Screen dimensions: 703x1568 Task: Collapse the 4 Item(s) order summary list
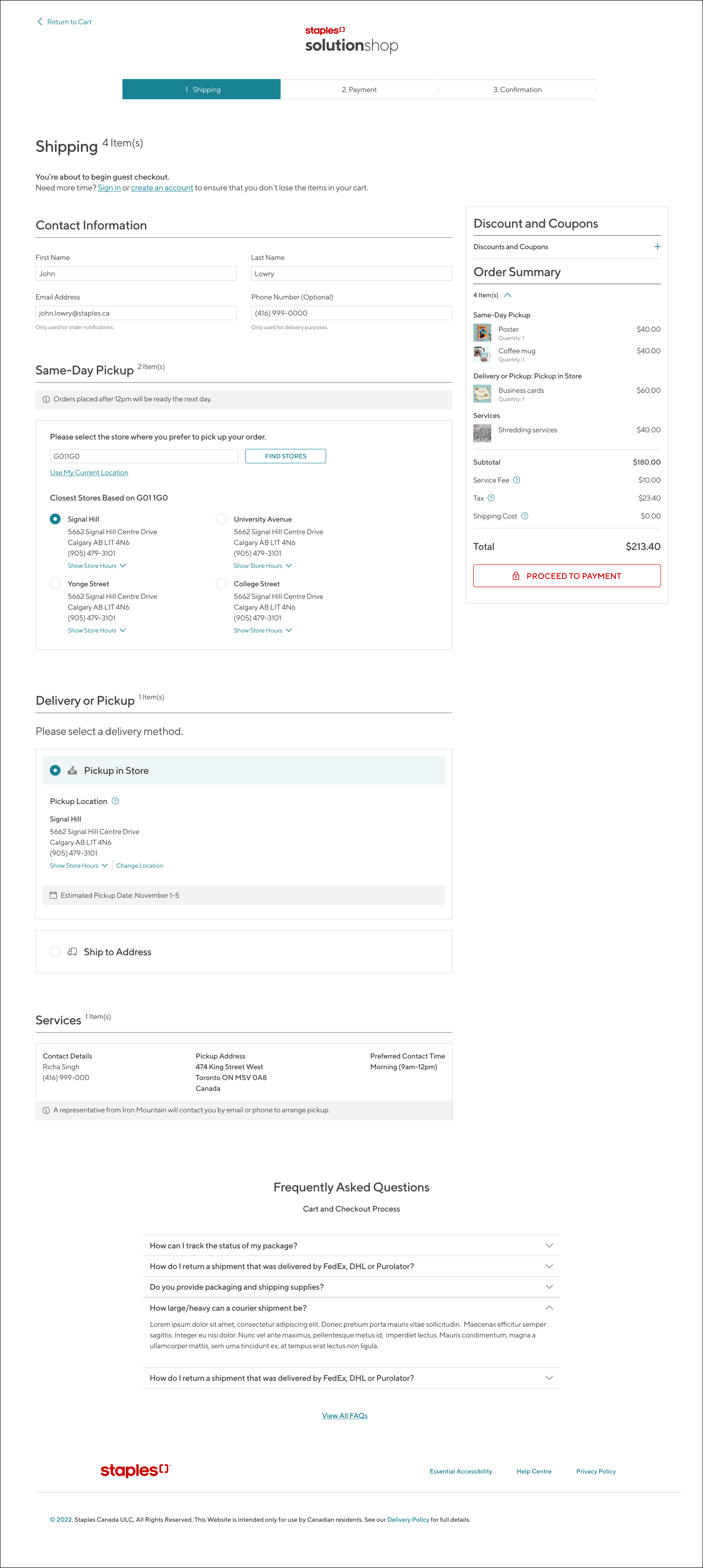click(507, 295)
